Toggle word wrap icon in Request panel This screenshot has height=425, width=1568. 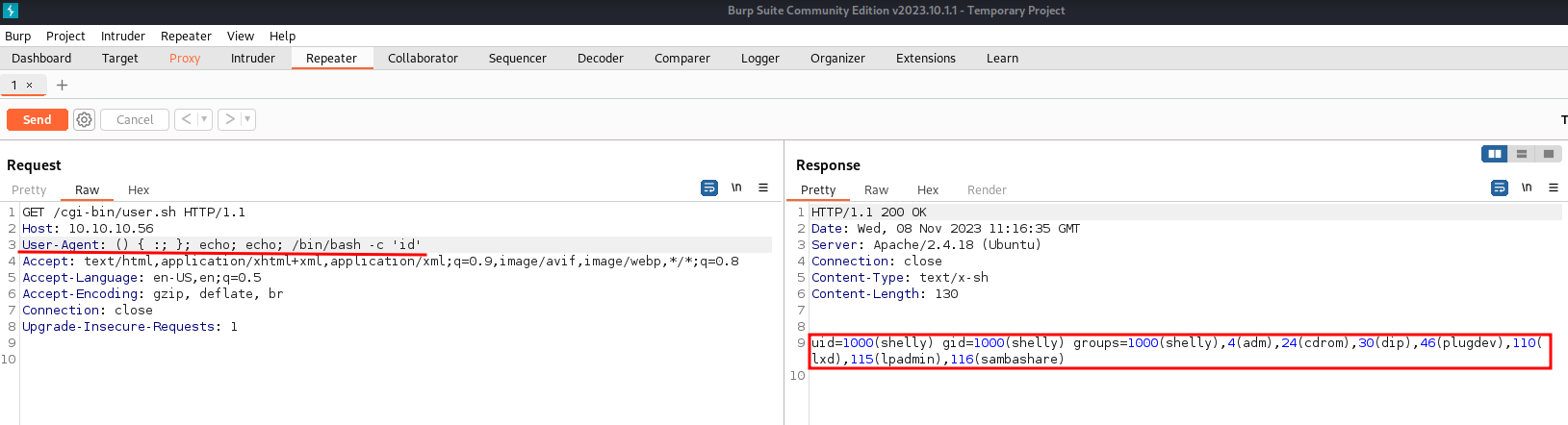[709, 187]
